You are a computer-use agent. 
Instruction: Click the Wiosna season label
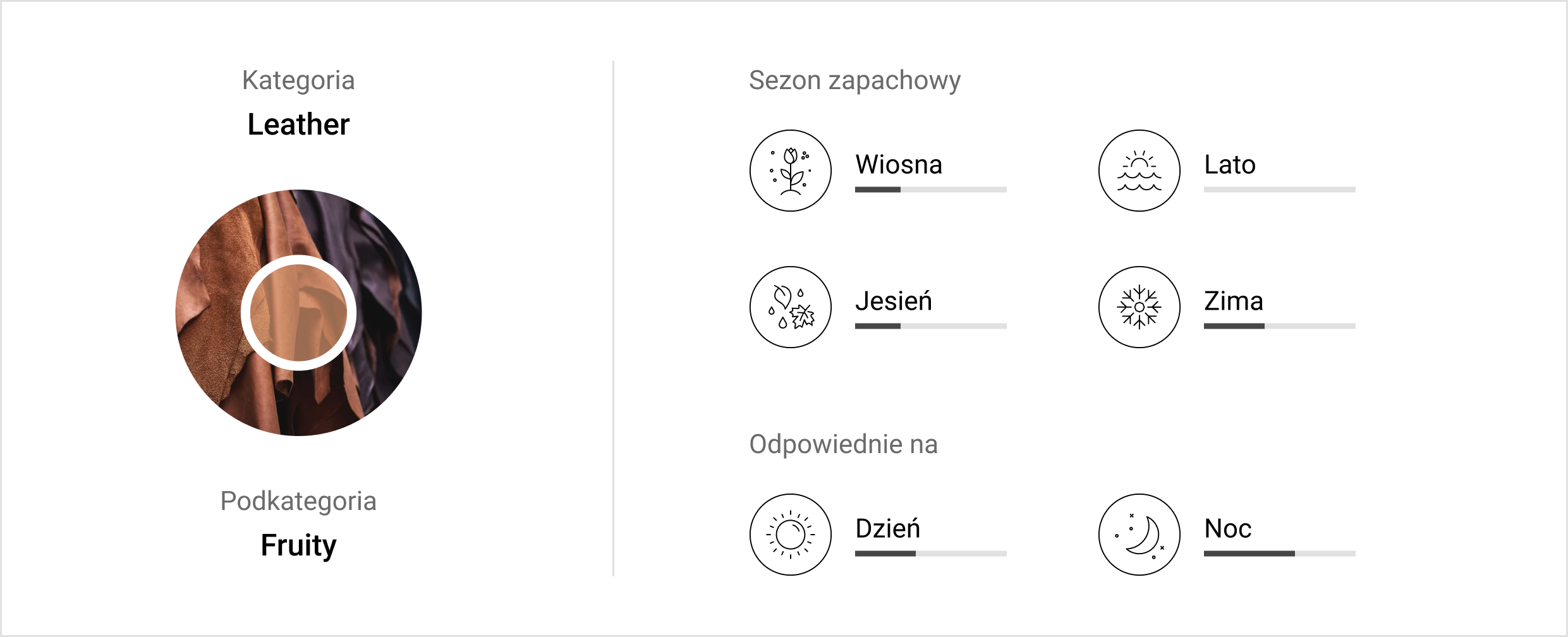coord(899,164)
